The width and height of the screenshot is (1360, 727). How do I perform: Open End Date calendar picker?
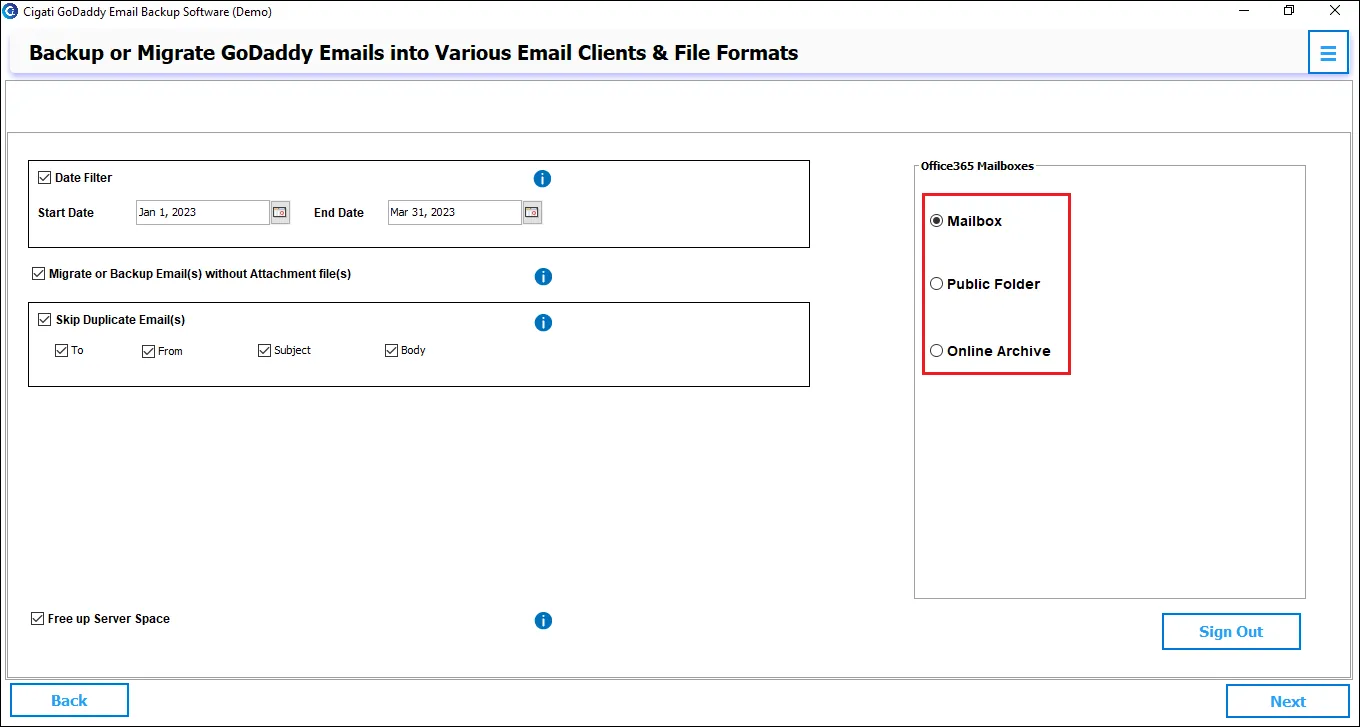click(x=532, y=212)
